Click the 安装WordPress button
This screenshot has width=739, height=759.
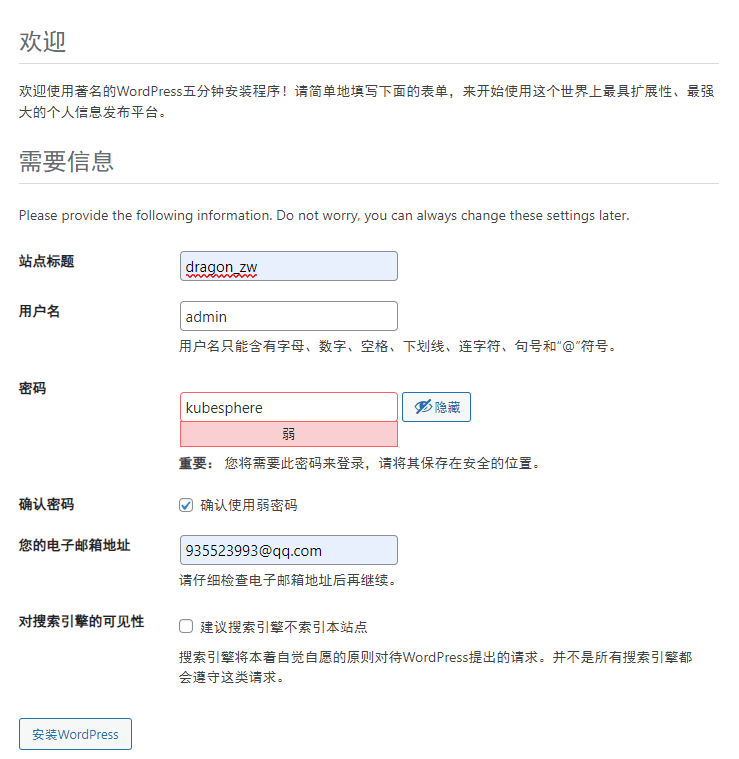(x=75, y=734)
